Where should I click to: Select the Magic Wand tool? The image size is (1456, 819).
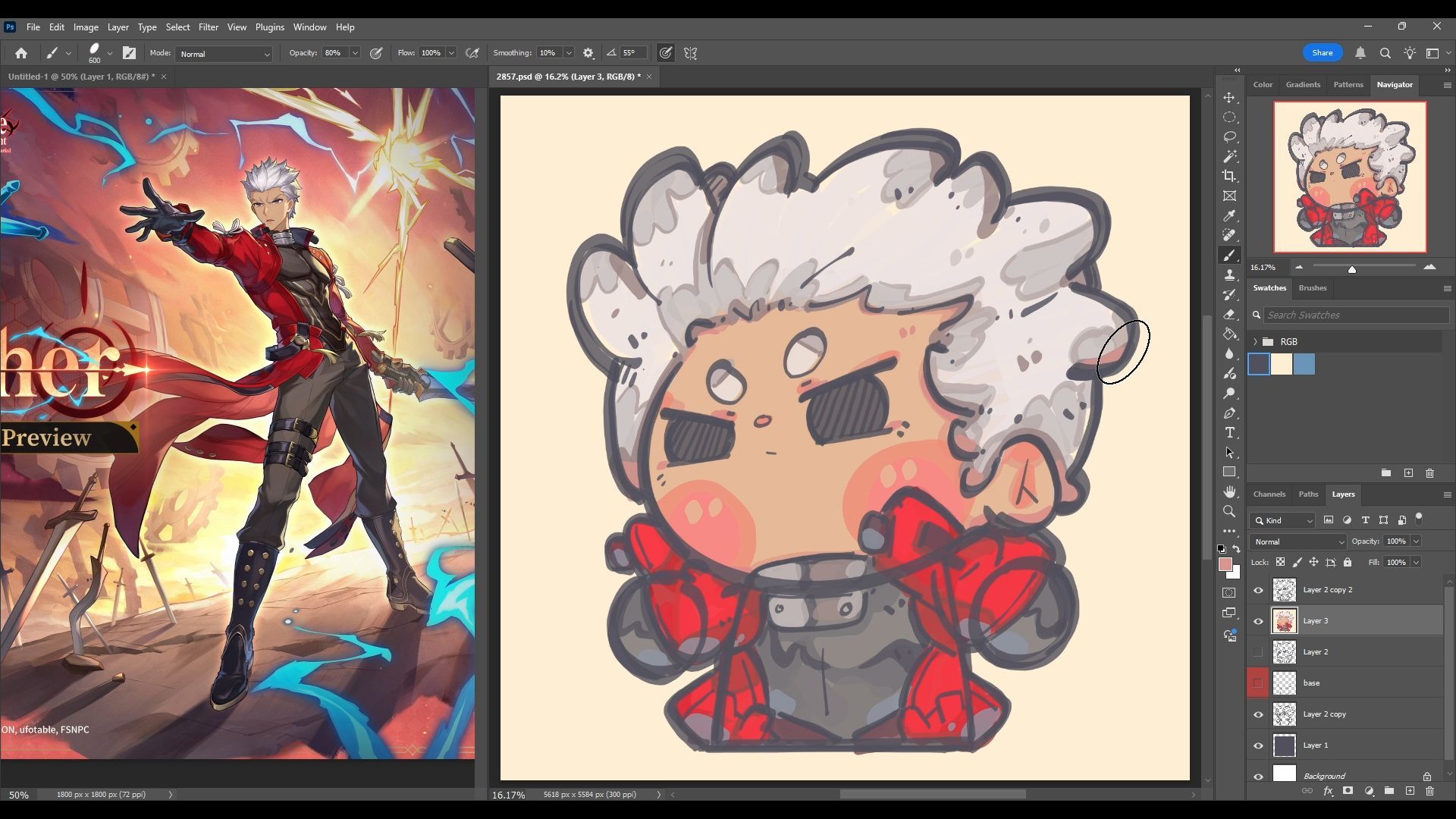click(1229, 156)
